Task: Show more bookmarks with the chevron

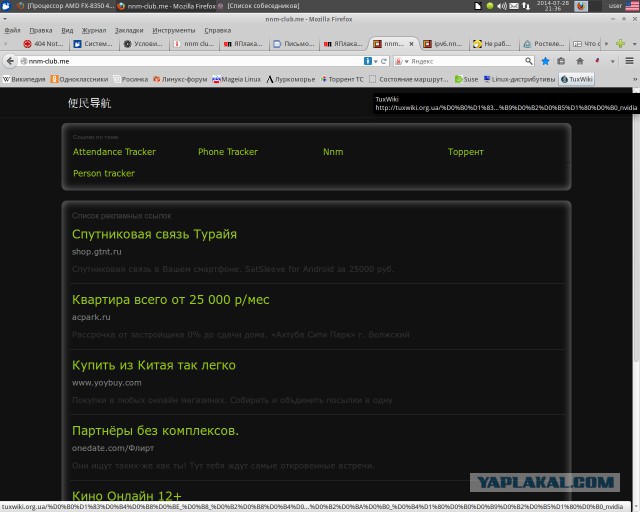Action: (x=635, y=79)
